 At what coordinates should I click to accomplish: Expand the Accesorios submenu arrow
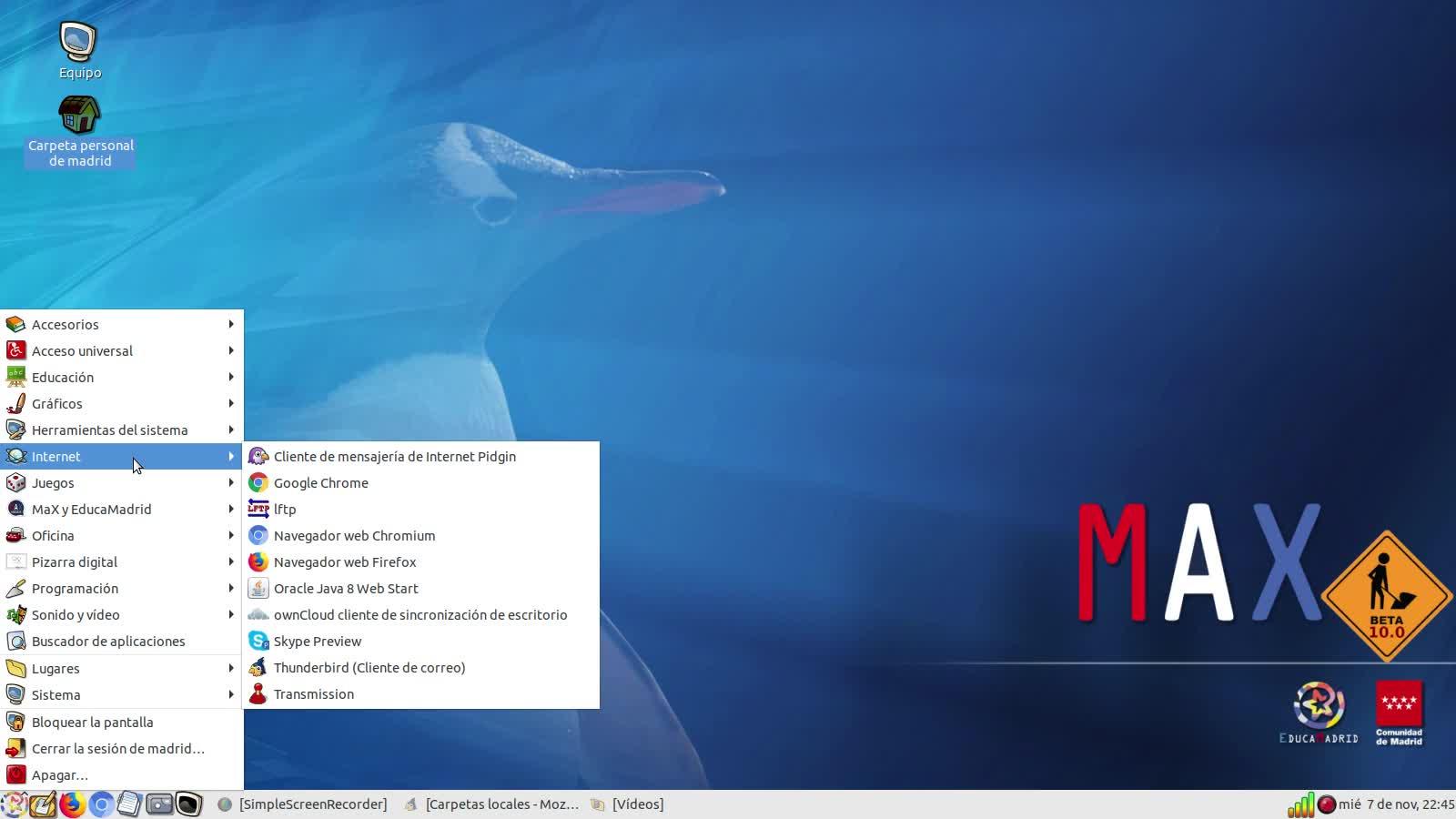click(x=231, y=325)
